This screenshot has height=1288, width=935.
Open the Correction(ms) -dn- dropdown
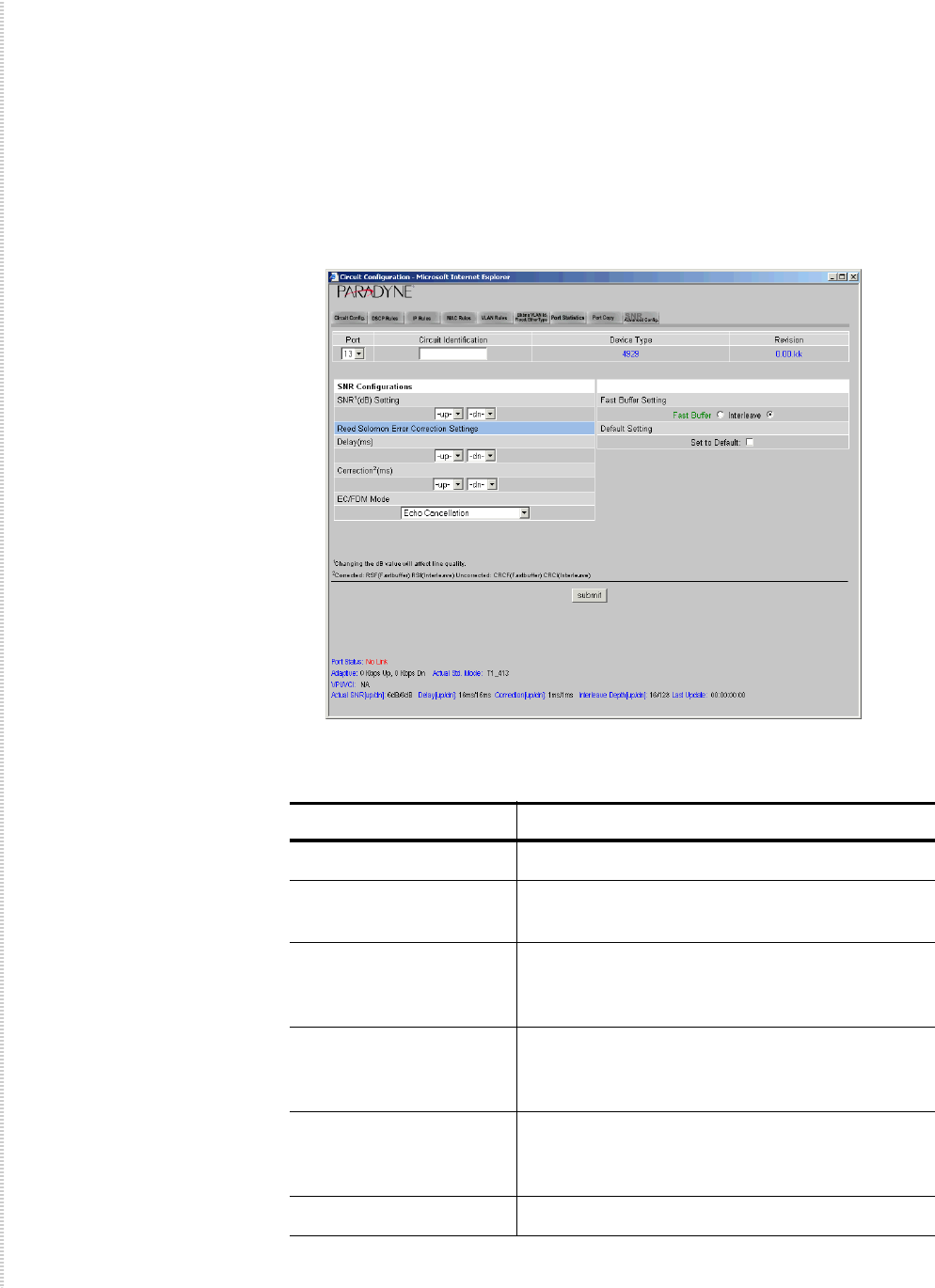[x=481, y=485]
